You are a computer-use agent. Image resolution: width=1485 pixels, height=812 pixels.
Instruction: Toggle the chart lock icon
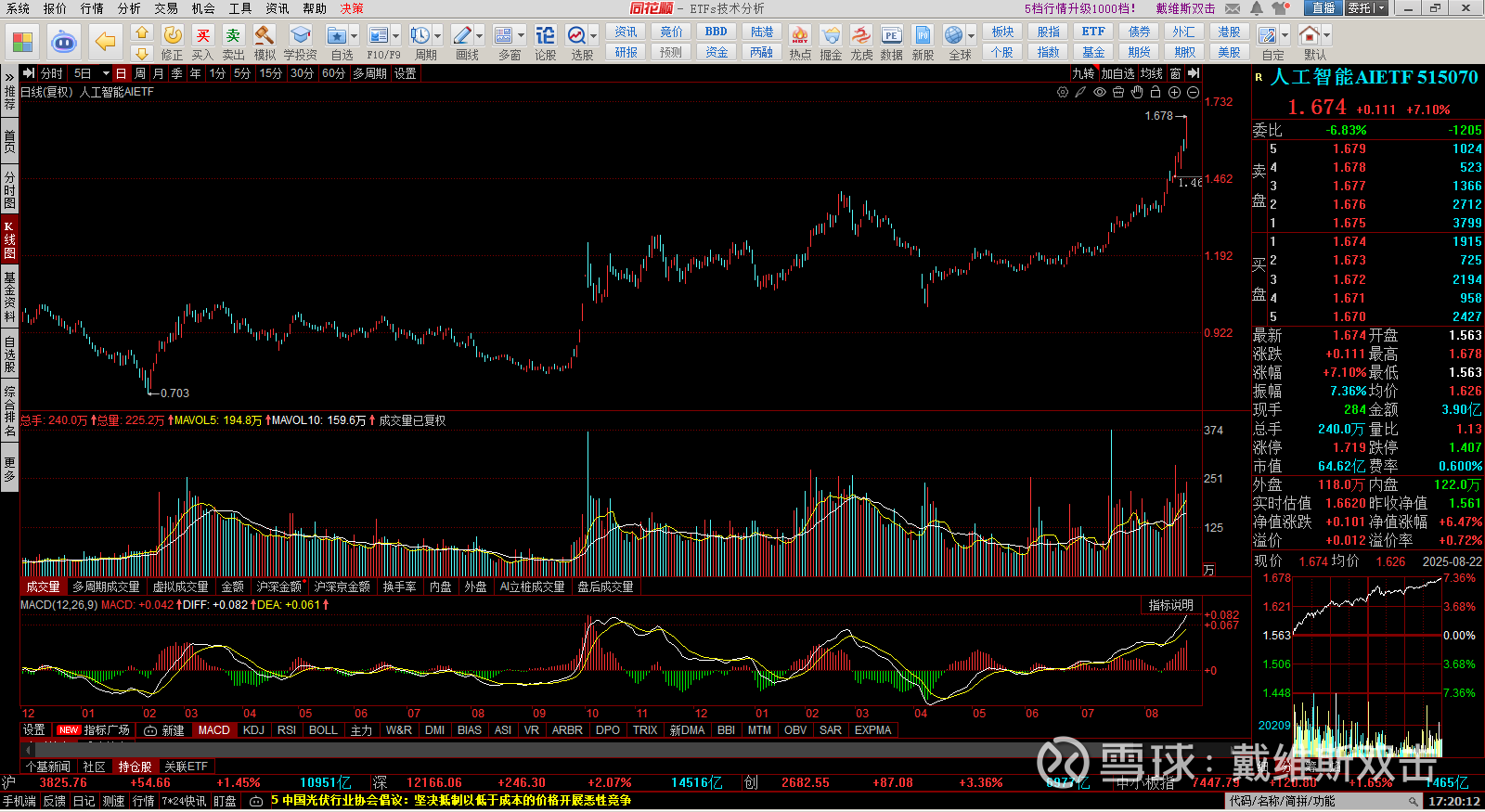[1156, 92]
